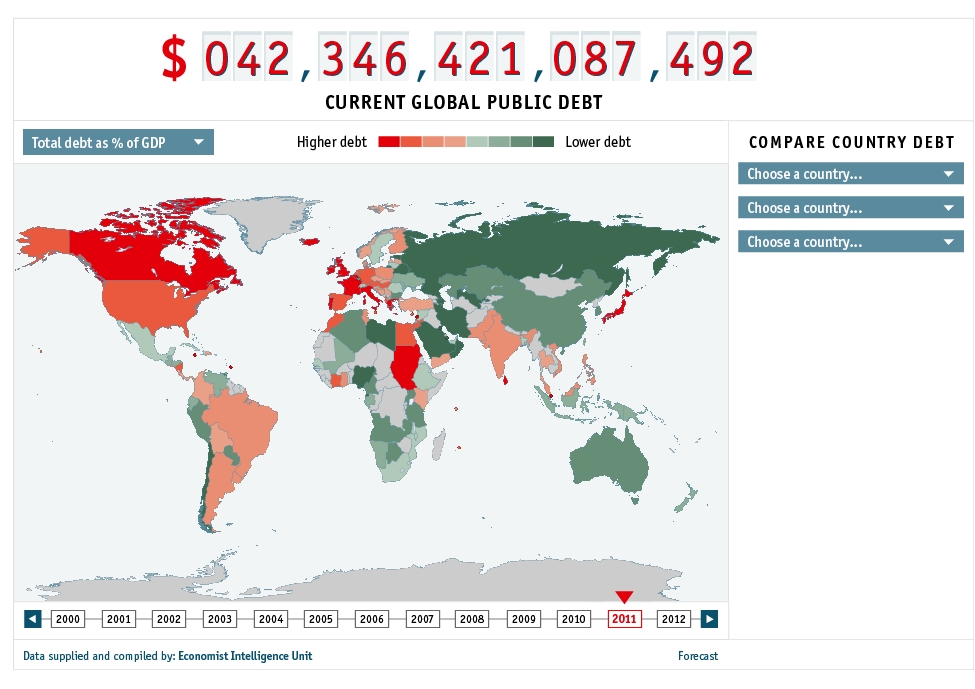
Task: Click the Forecast label link
Action: [697, 656]
